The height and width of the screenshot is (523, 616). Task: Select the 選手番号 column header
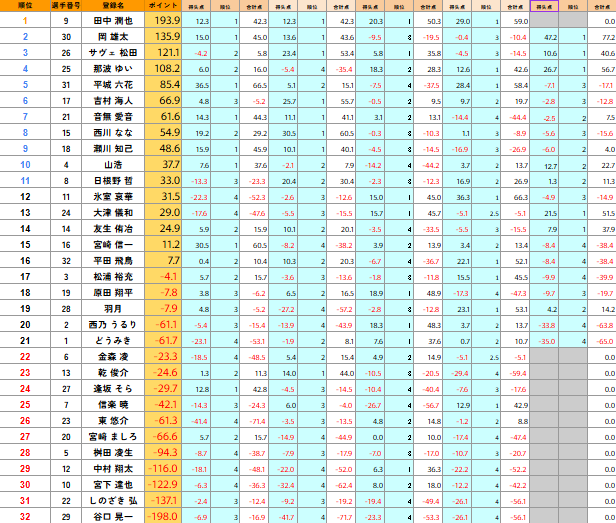[66, 6]
